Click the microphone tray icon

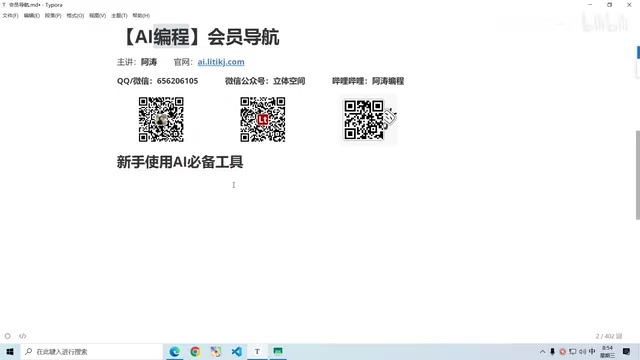pyautogui.click(x=552, y=351)
